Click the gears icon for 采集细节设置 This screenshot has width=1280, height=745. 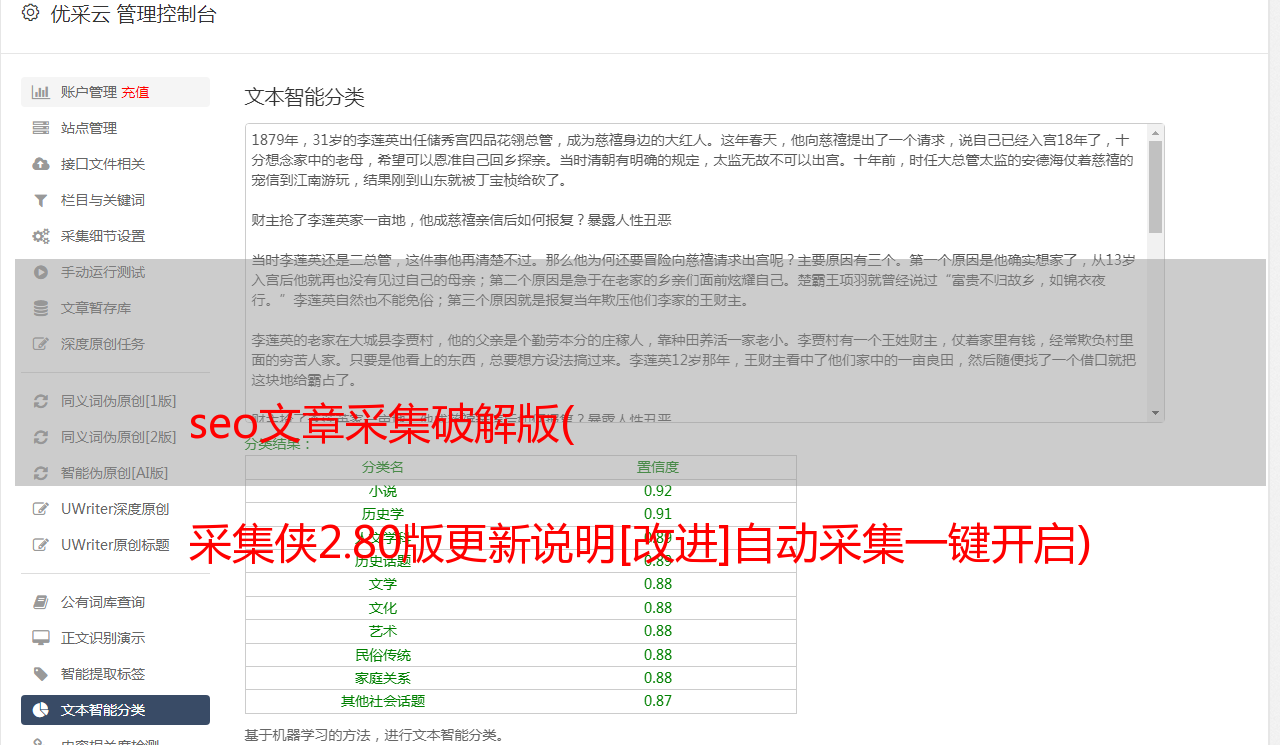[41, 236]
